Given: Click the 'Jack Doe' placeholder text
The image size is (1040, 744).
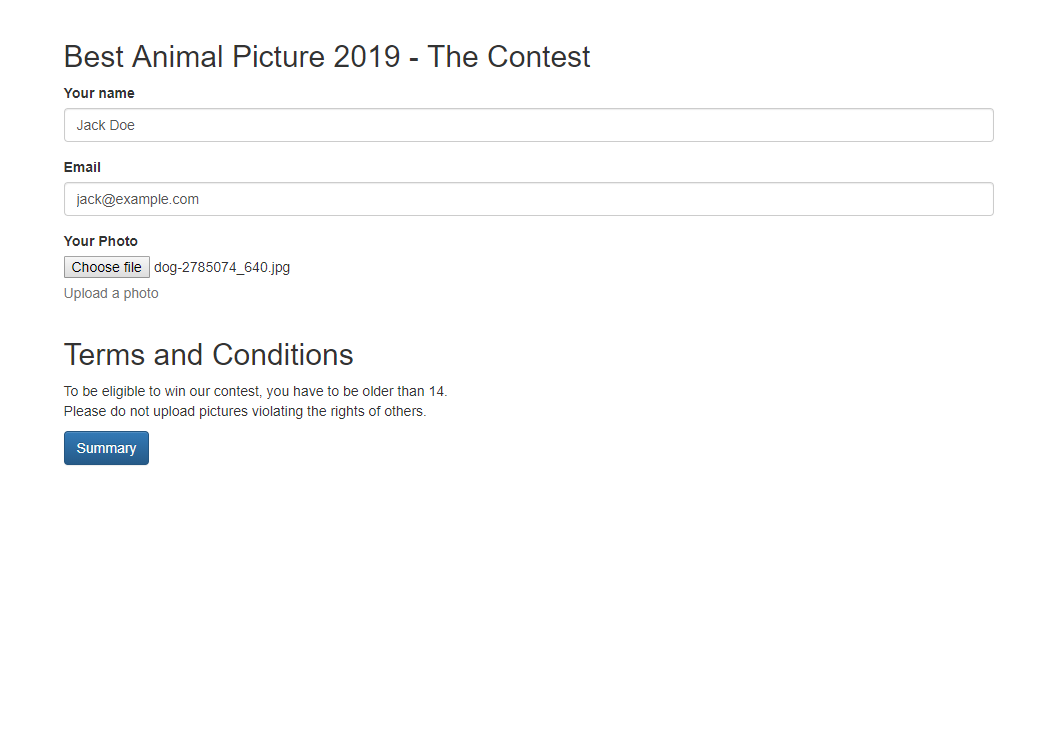Looking at the screenshot, I should (x=106, y=125).
